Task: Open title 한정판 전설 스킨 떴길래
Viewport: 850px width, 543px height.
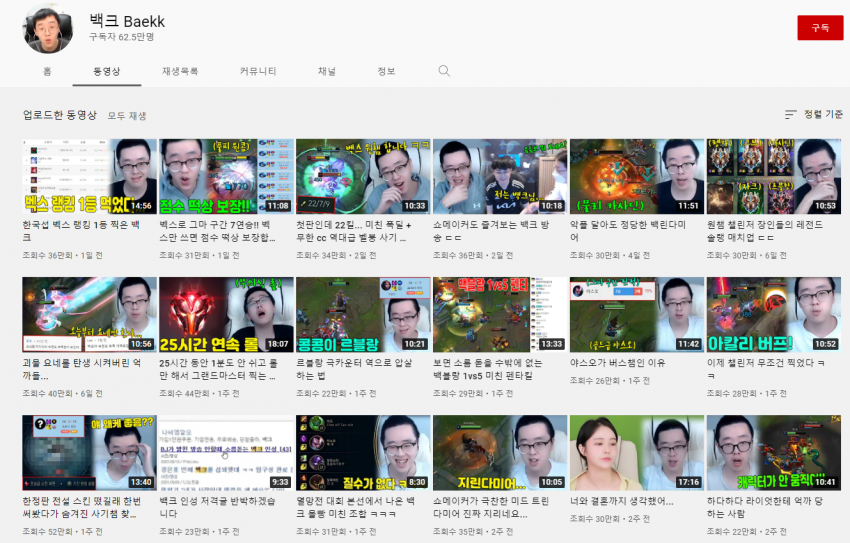Action: pyautogui.click(x=82, y=507)
